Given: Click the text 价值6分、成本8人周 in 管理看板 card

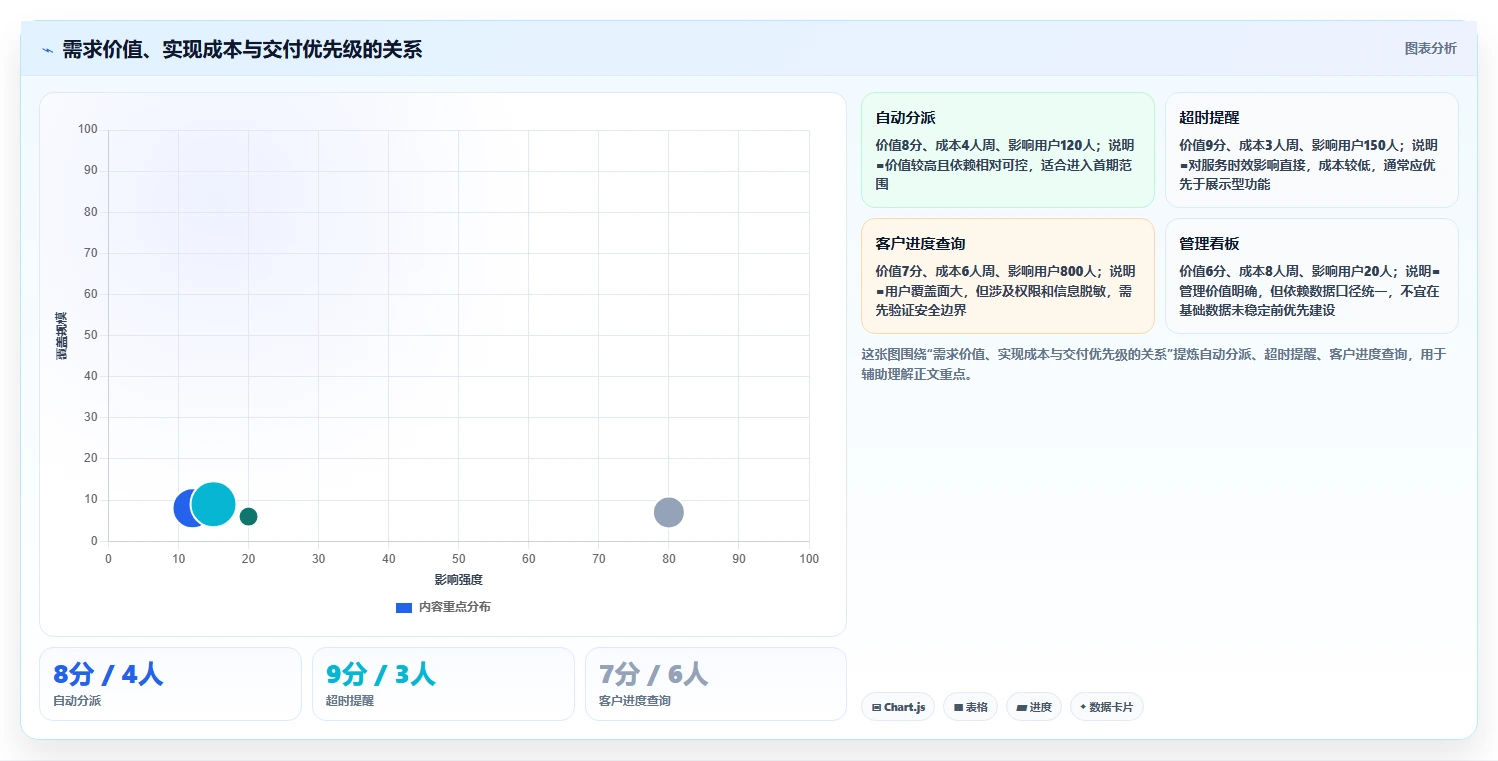Looking at the screenshot, I should click(1238, 271).
